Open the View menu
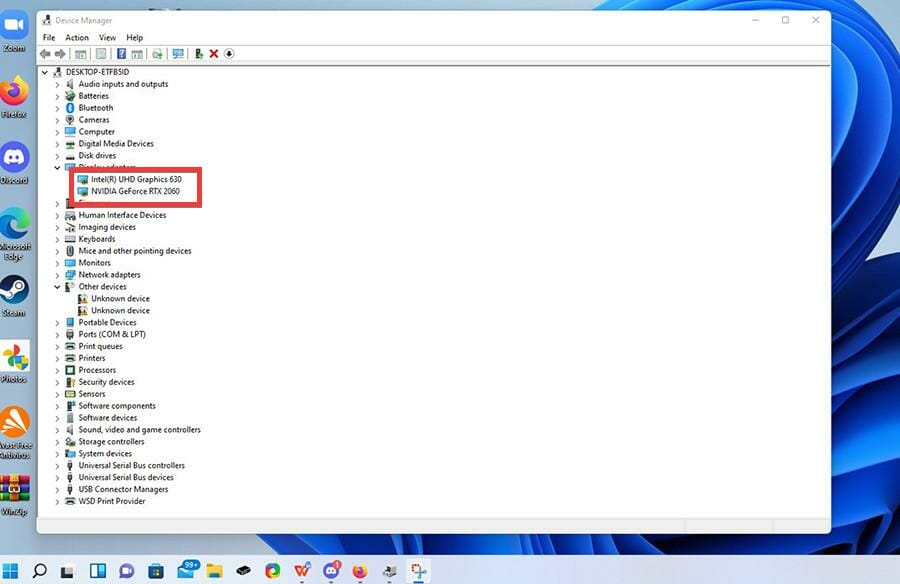 tap(107, 37)
